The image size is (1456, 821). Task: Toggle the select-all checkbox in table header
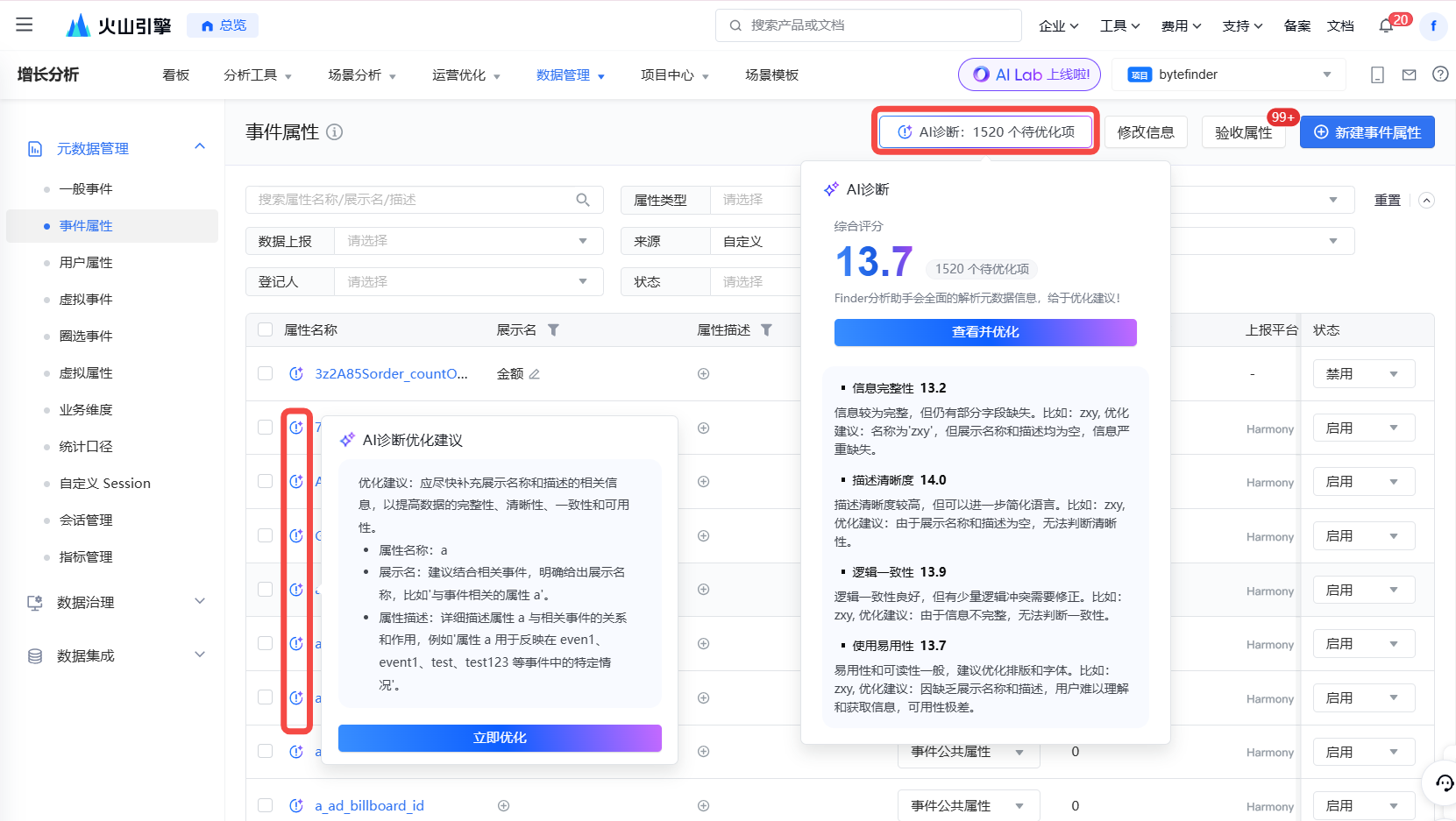coord(266,330)
